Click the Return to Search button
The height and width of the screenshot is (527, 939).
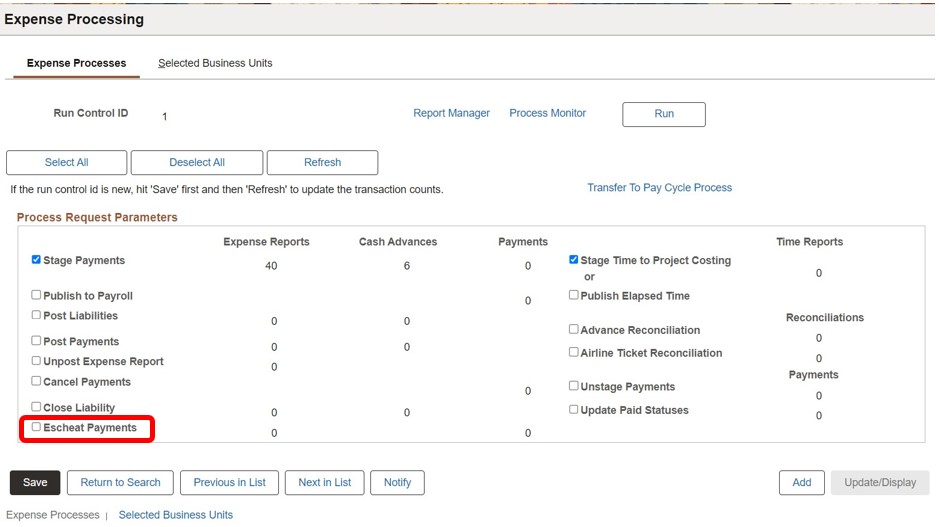point(120,482)
